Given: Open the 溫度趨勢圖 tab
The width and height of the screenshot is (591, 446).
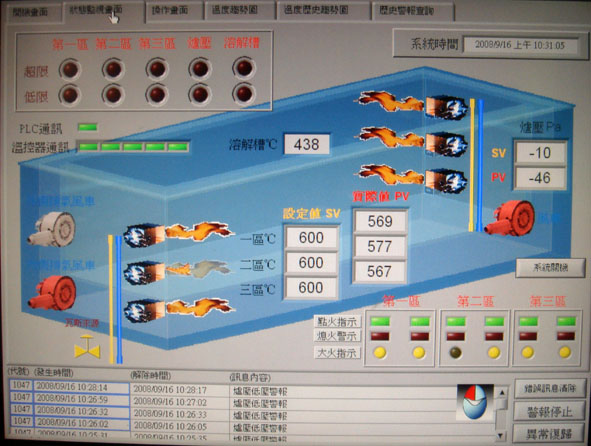Looking at the screenshot, I should [x=240, y=11].
